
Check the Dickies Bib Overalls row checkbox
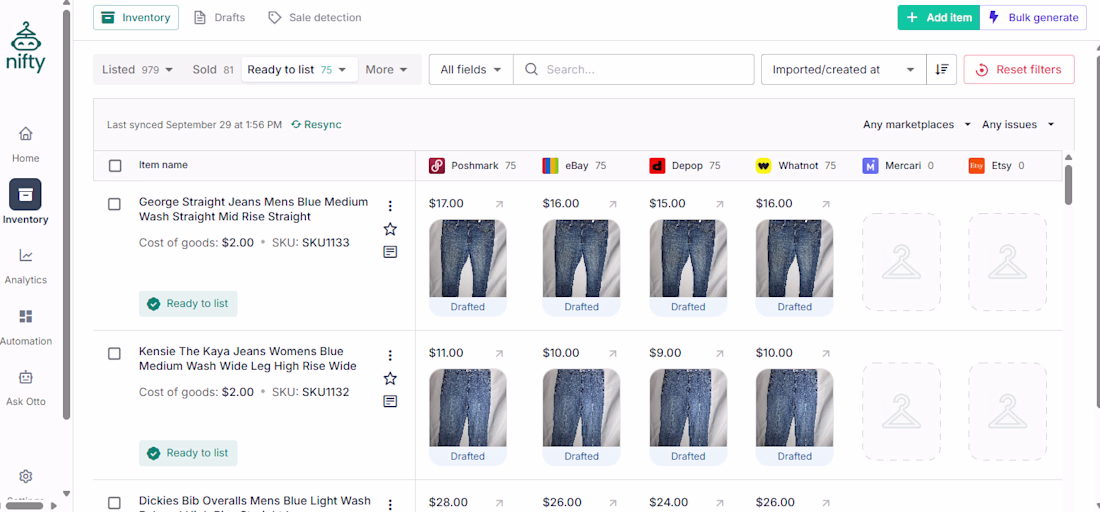pos(114,503)
